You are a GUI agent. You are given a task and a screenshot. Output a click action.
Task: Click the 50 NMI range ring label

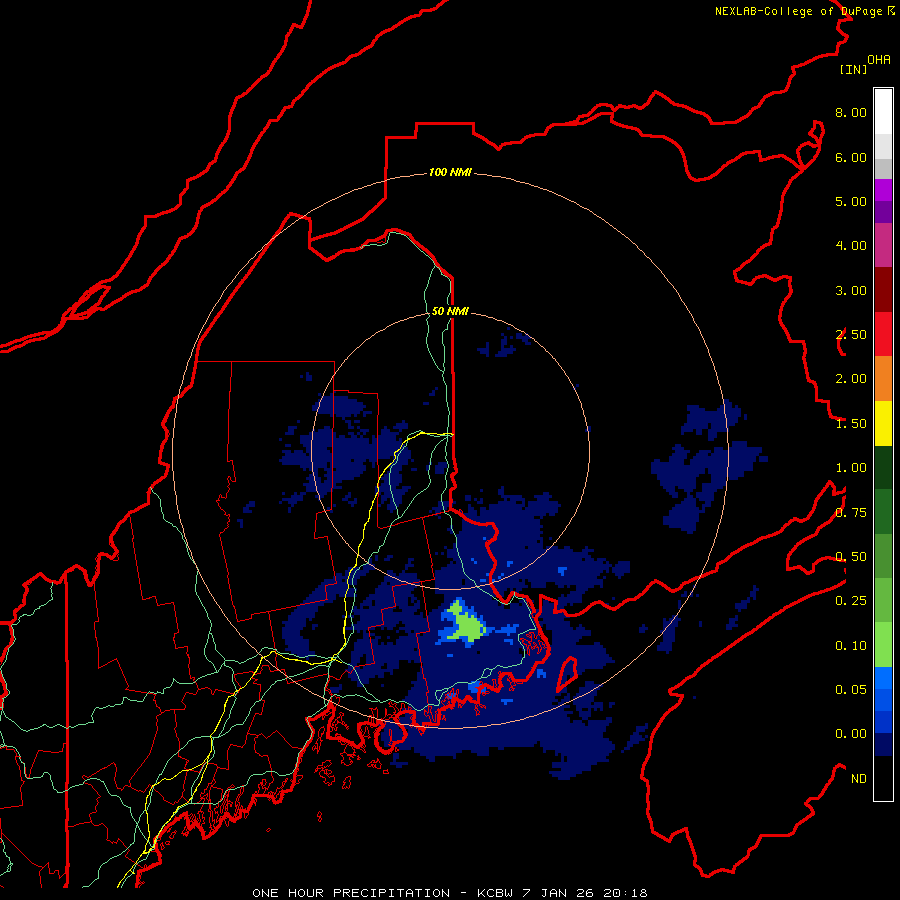tap(450, 311)
